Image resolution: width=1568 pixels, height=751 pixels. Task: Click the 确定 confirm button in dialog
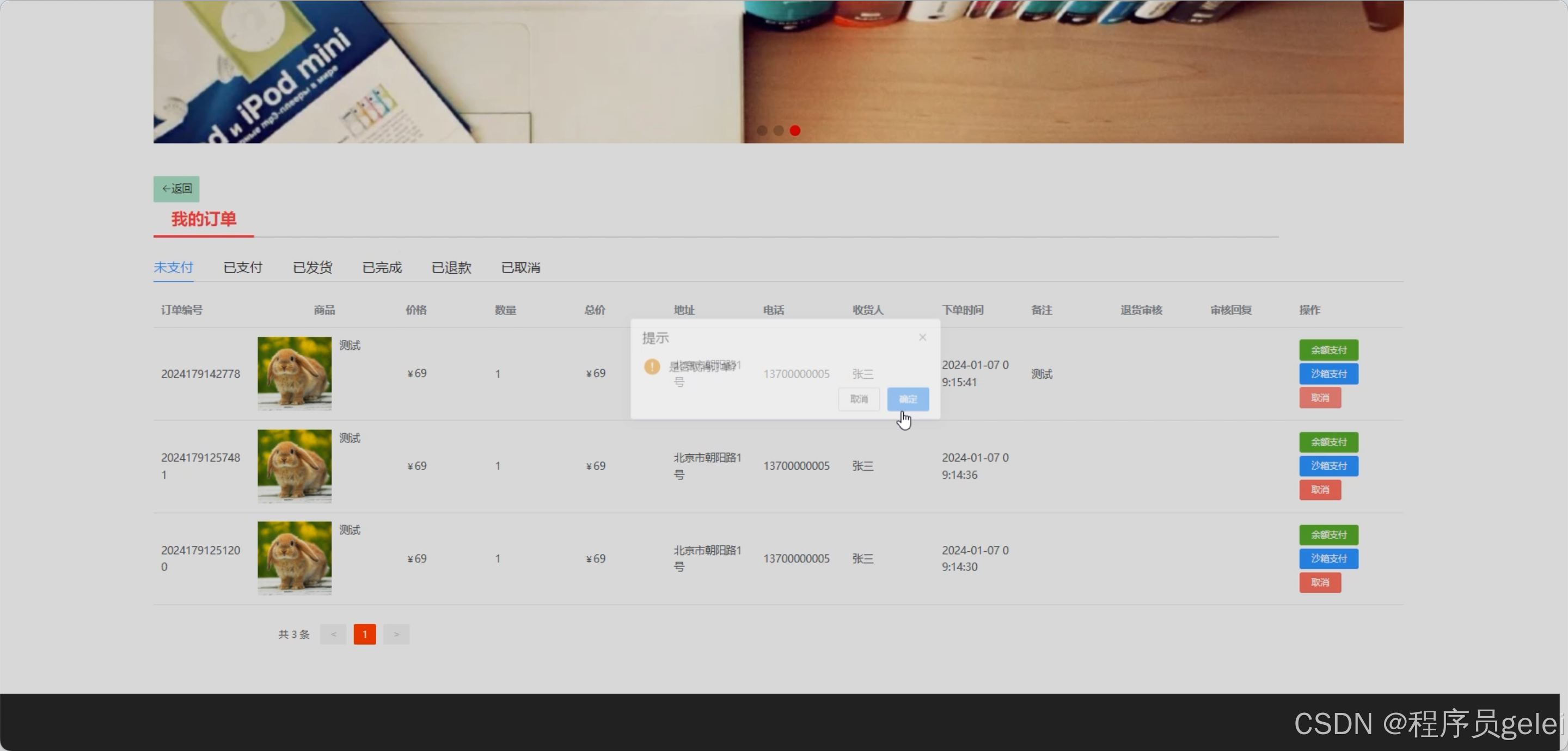908,399
